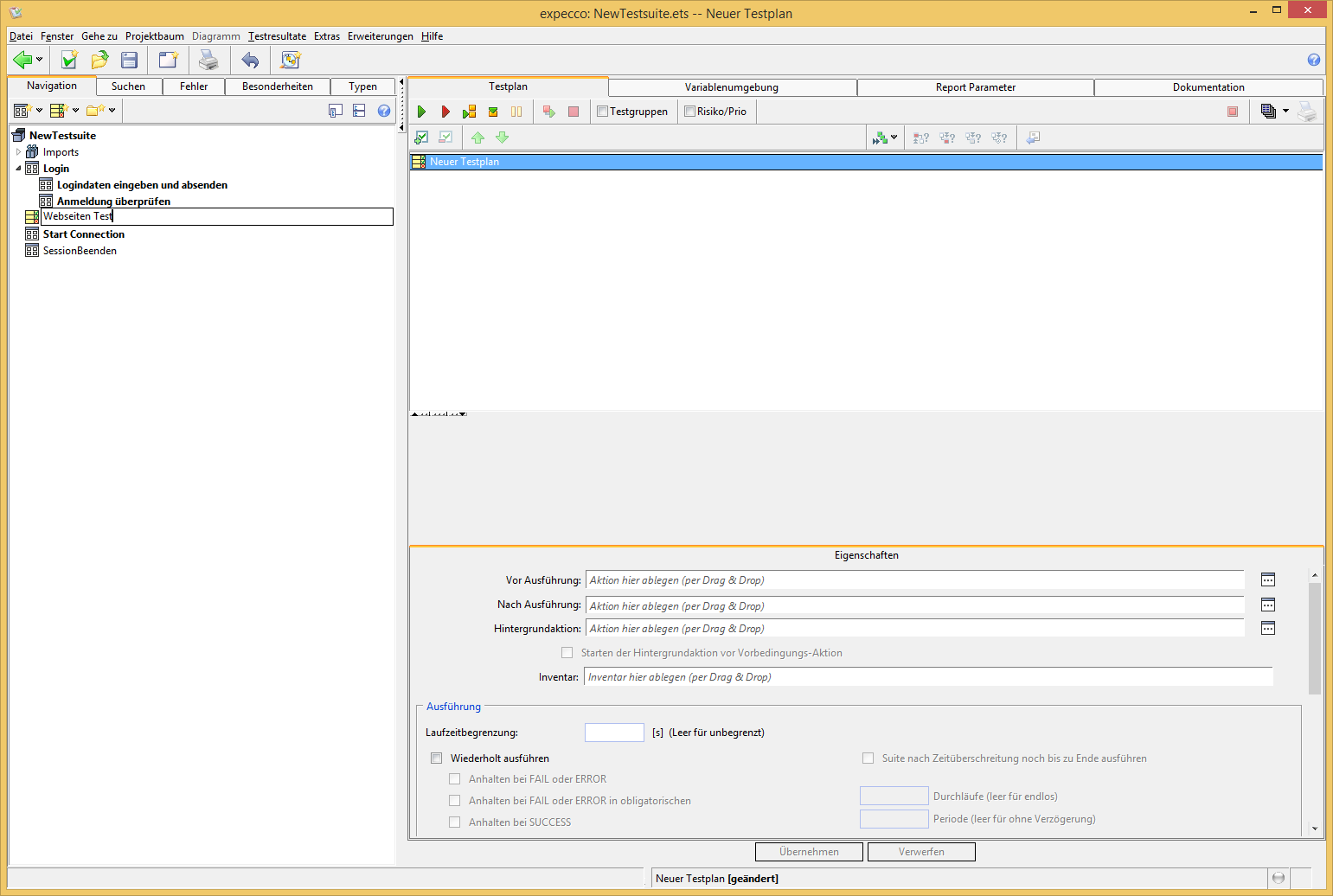Click the blue undo arrow icon

click(250, 60)
